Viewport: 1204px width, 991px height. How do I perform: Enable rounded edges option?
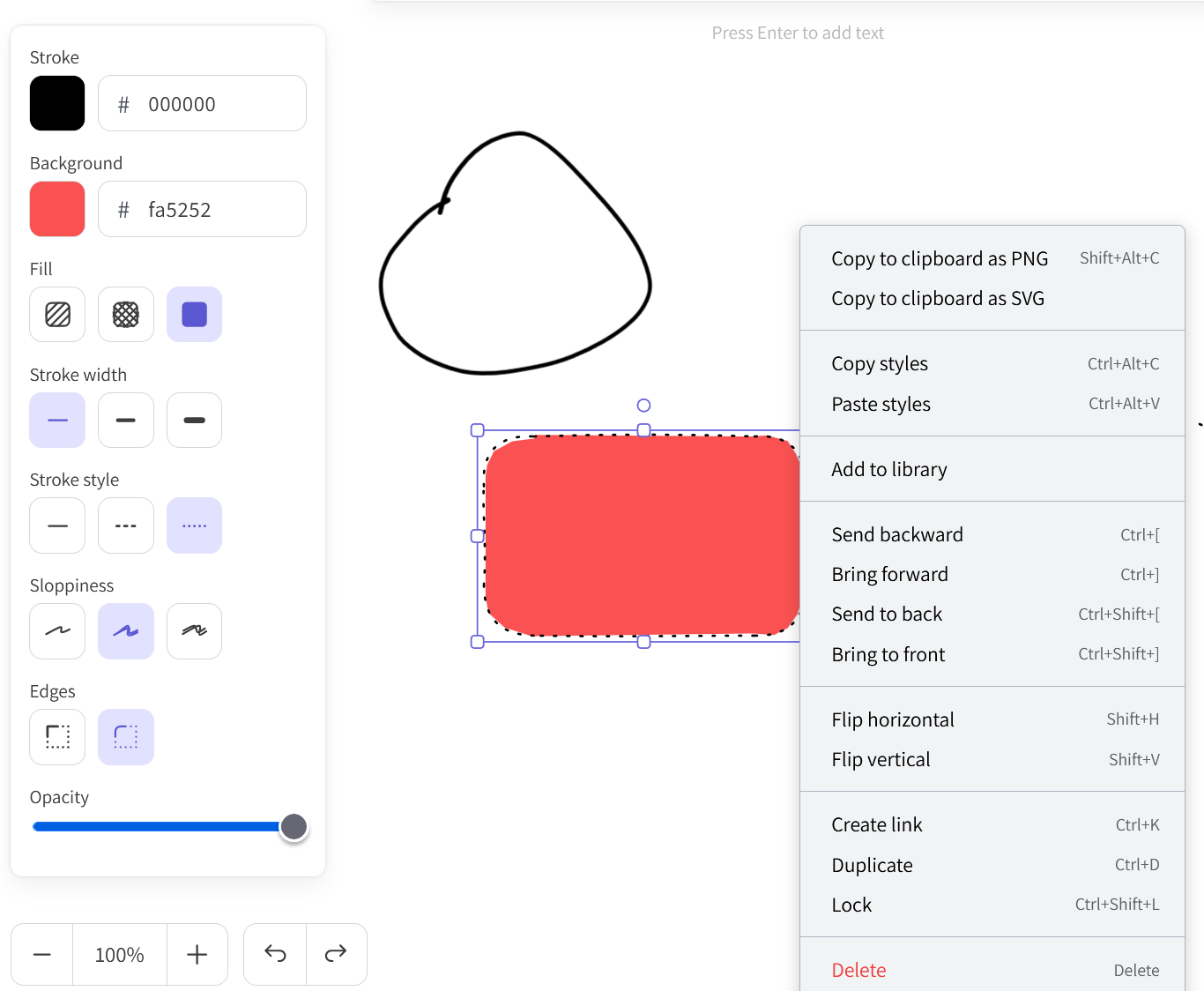(125, 736)
